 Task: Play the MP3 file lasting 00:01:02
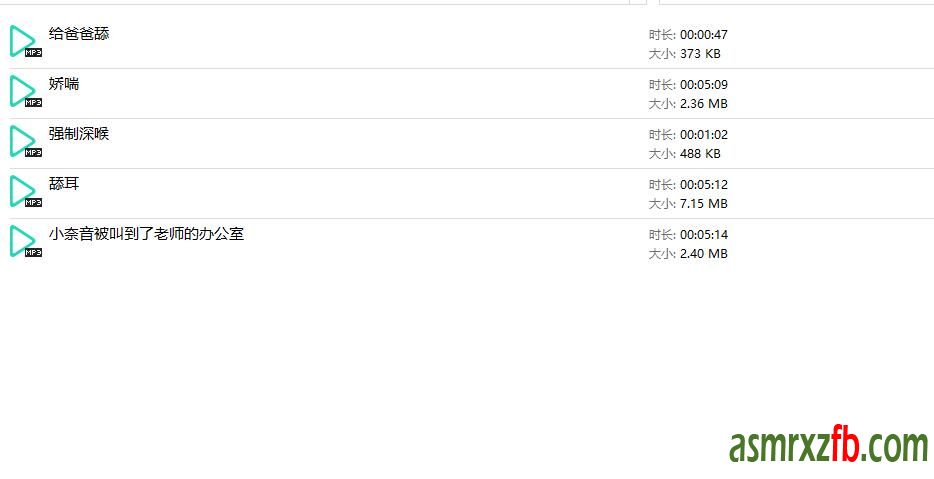click(x=26, y=141)
